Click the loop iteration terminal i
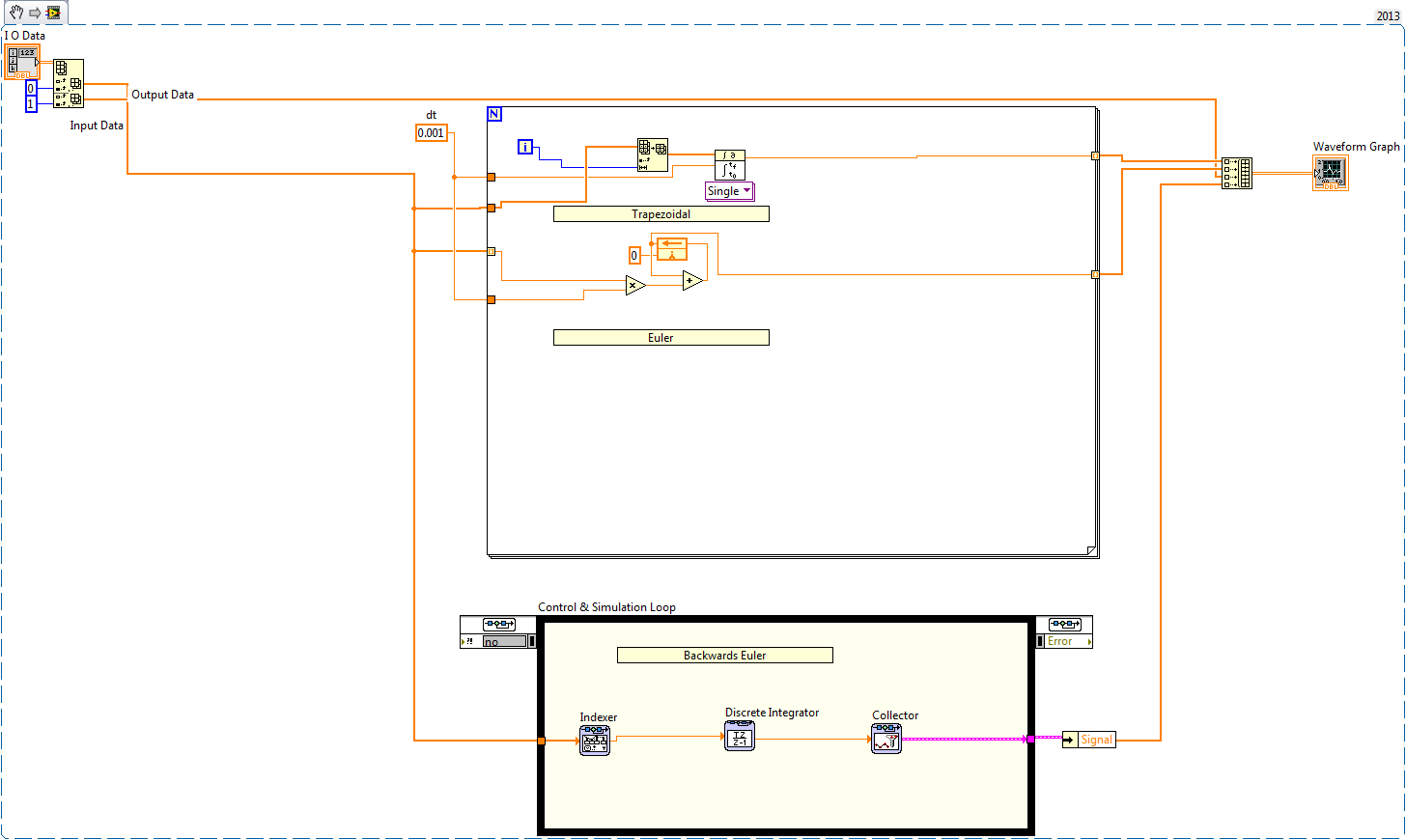Viewport: 1406px width, 840px height. tap(525, 147)
